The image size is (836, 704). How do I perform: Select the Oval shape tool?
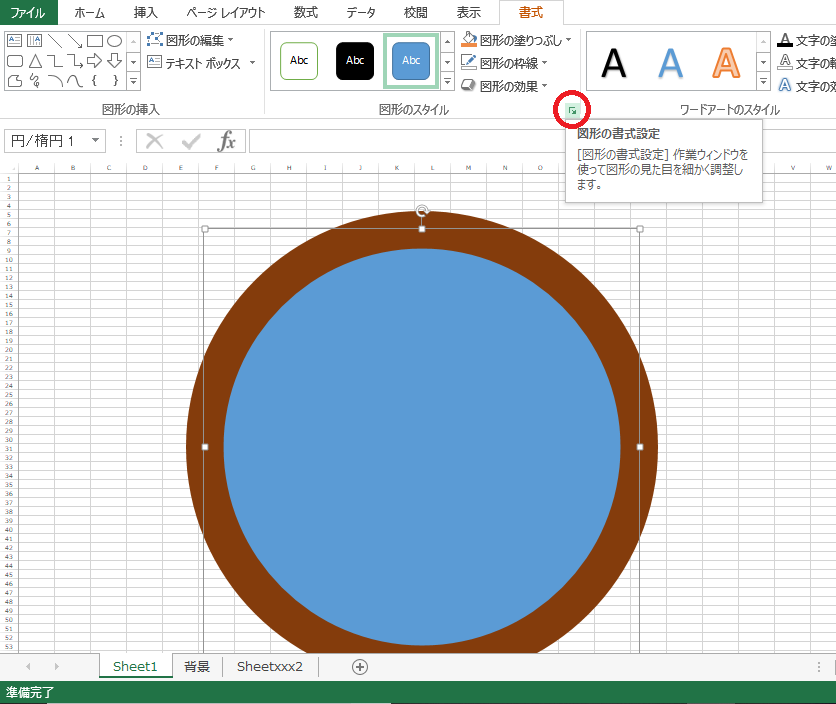pyautogui.click(x=114, y=41)
